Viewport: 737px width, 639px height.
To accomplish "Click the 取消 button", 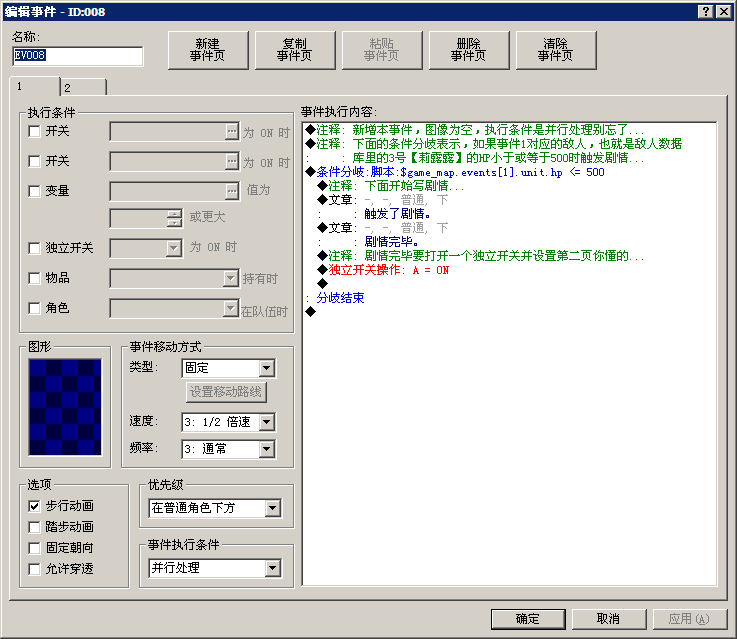I will pos(609,619).
